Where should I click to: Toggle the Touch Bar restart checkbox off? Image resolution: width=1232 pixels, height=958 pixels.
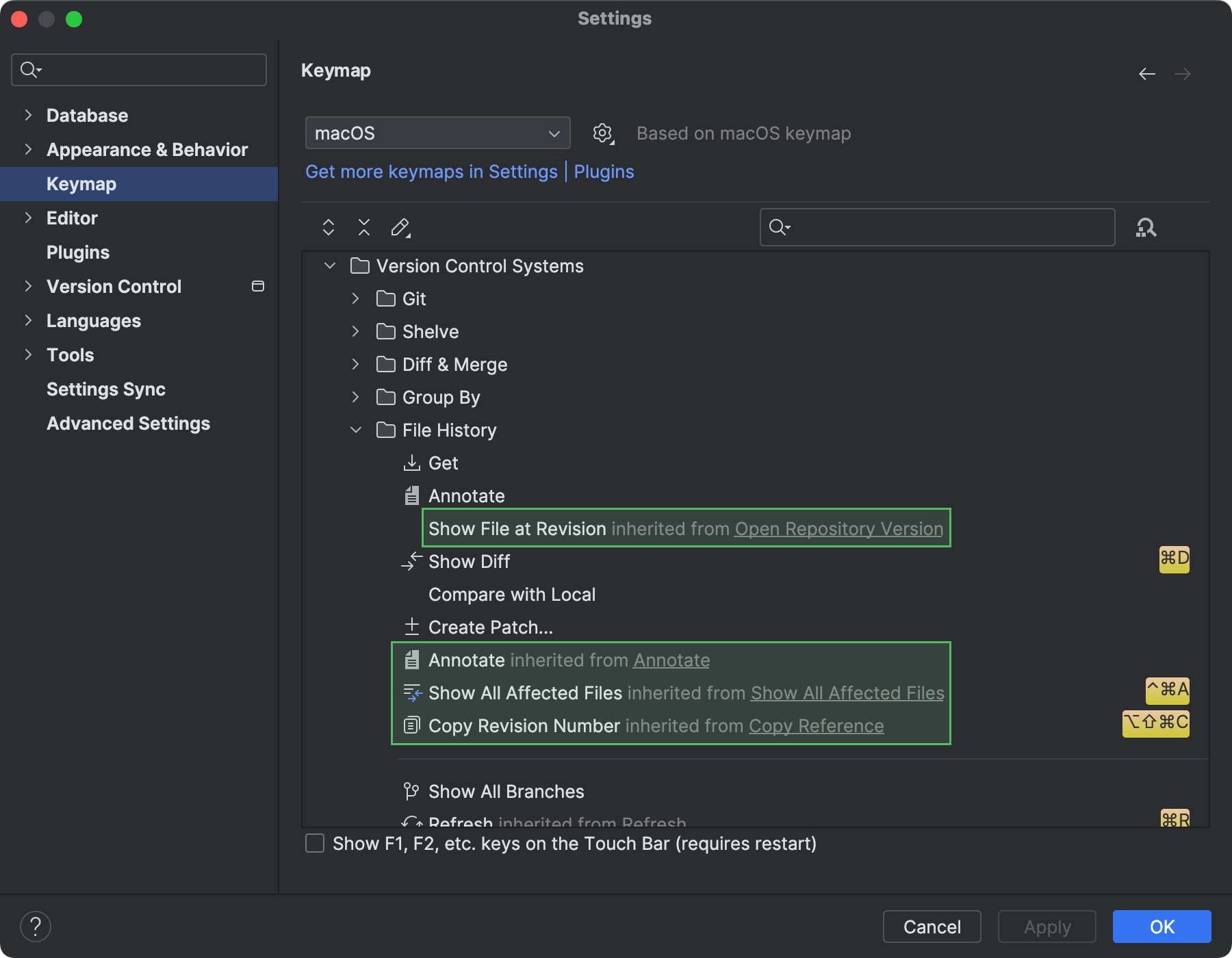(313, 844)
